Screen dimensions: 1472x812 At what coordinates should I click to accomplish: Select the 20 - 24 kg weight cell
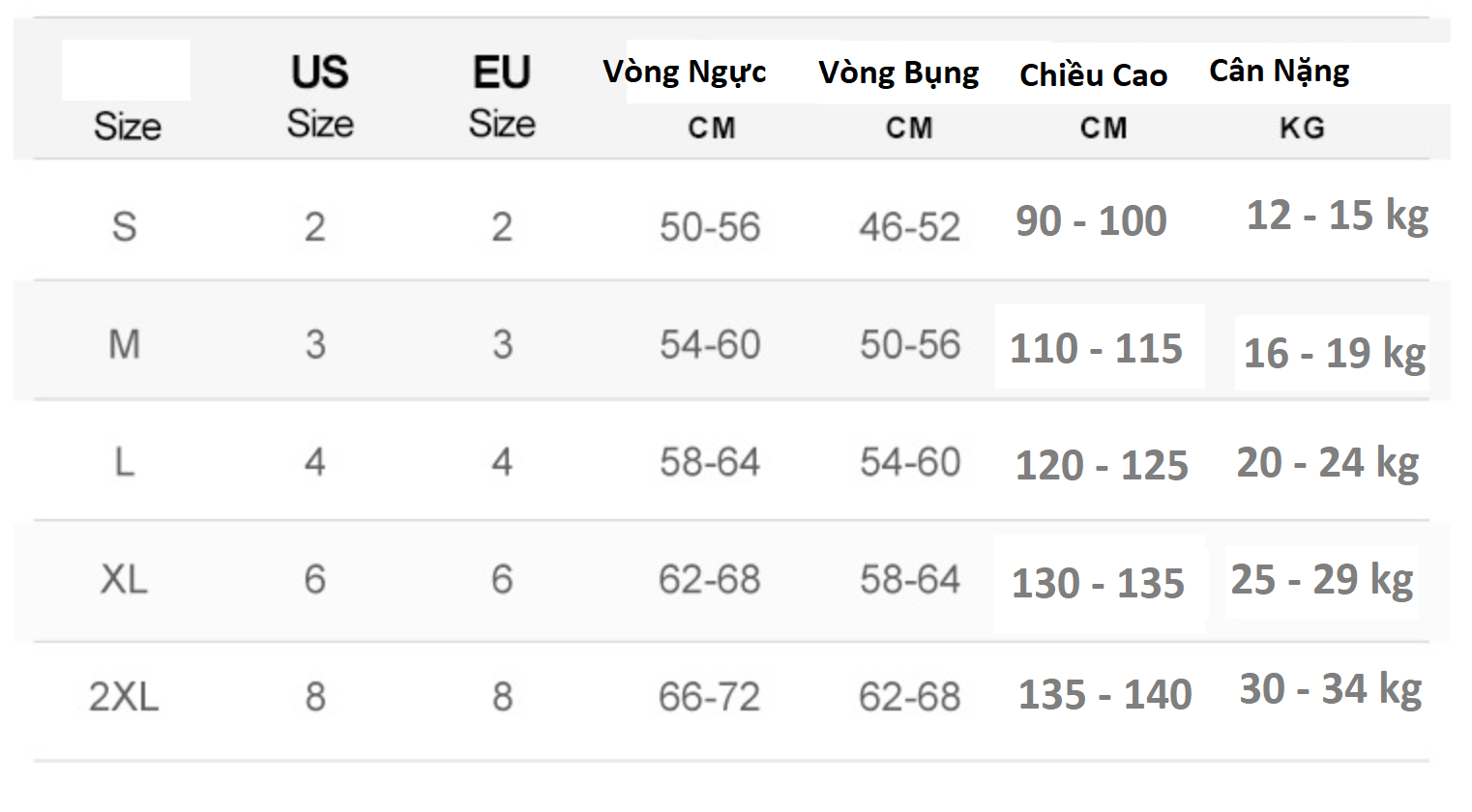(x=1327, y=463)
